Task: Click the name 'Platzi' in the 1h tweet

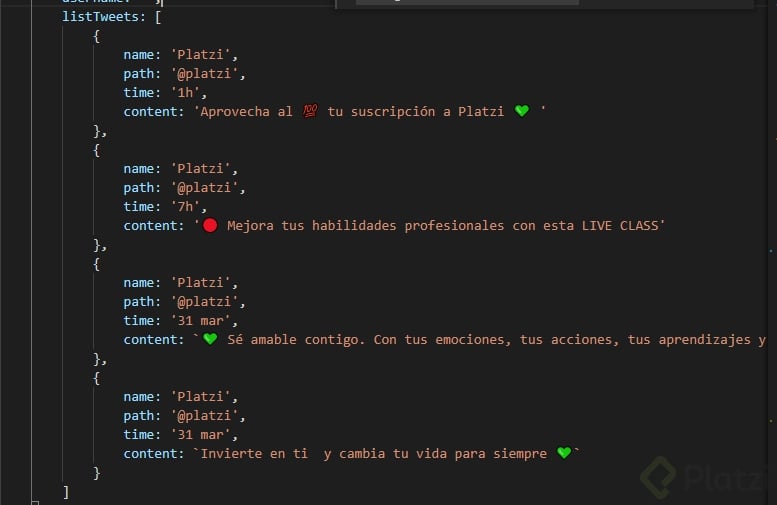Action: (x=200, y=55)
